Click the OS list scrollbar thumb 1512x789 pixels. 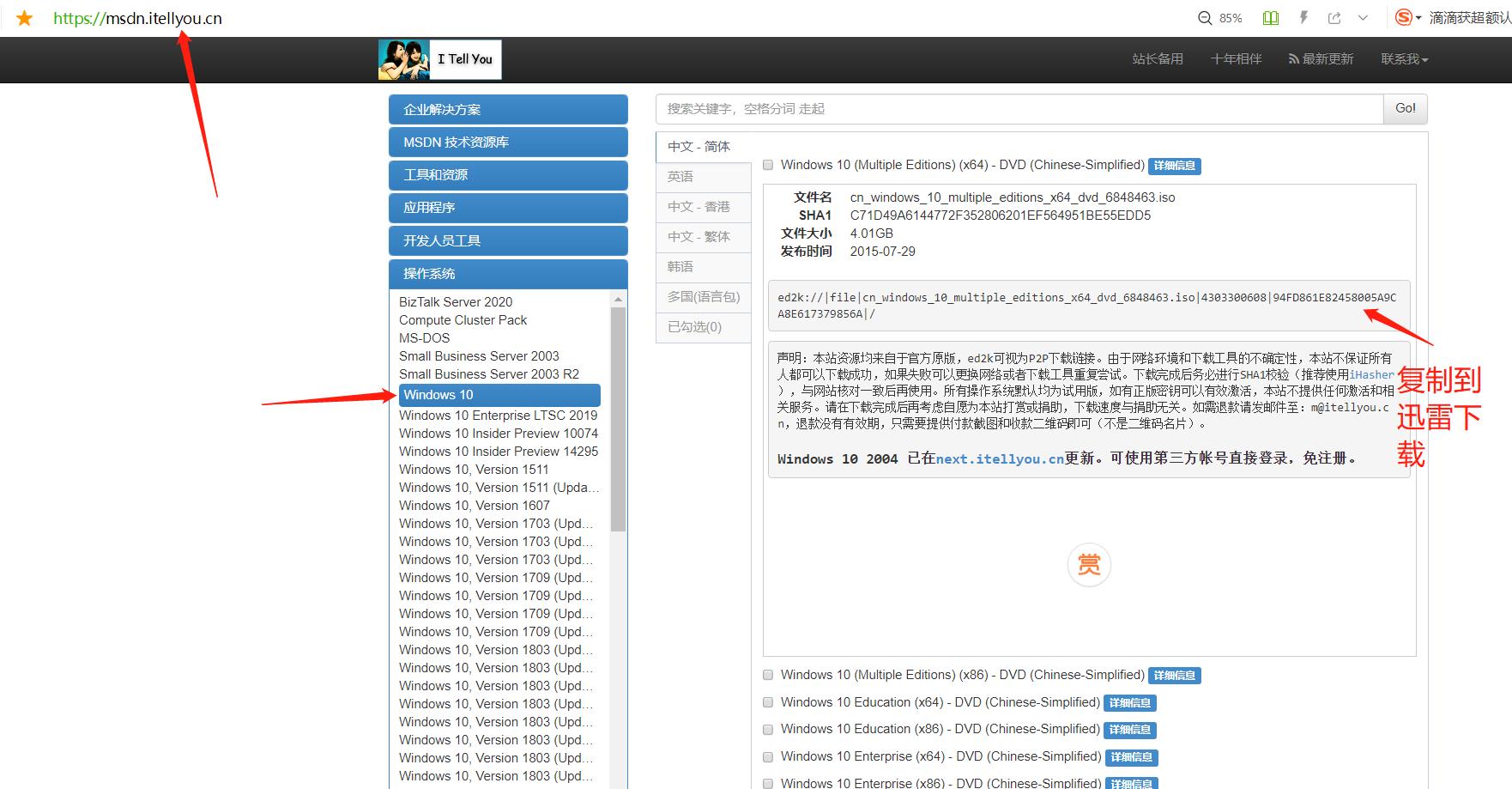[618, 419]
